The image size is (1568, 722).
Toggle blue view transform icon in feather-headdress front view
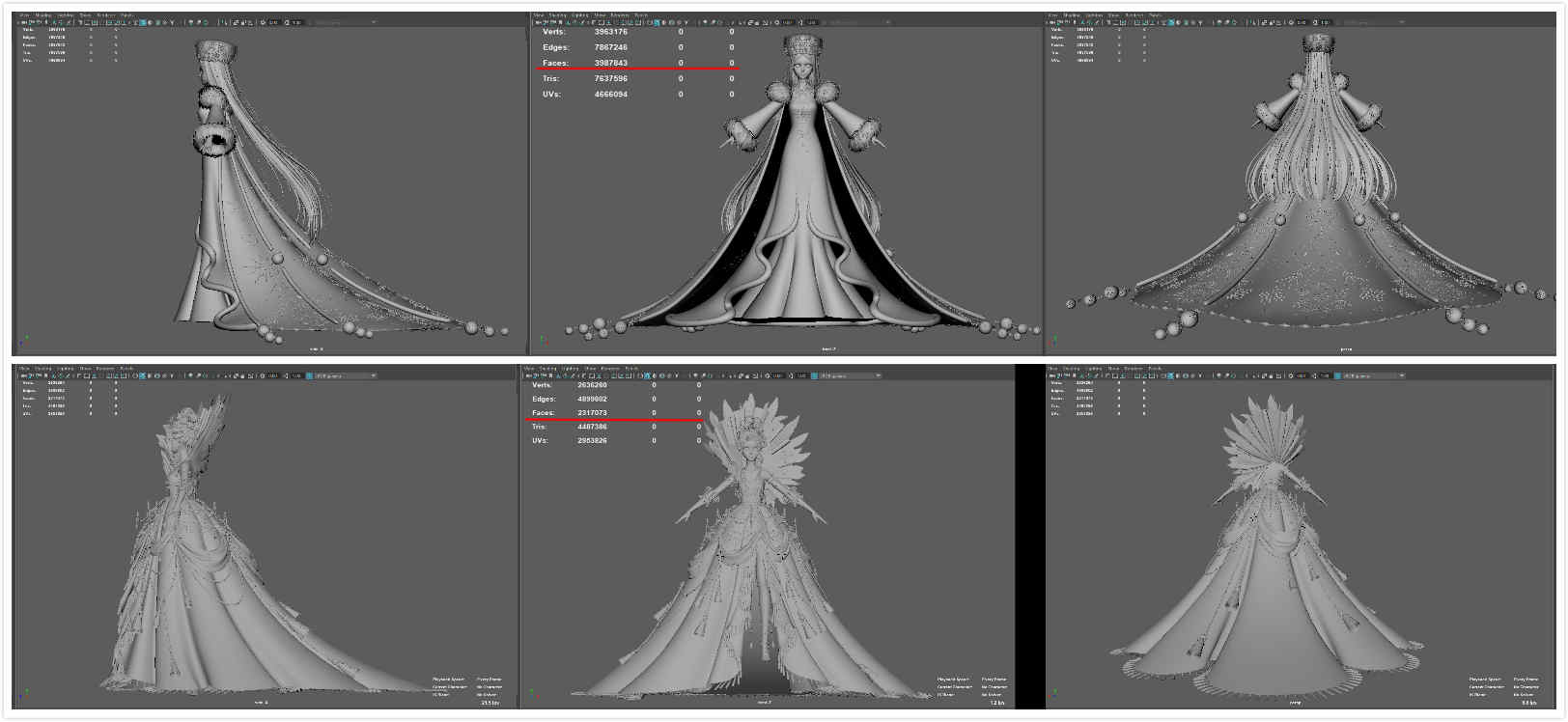click(x=814, y=375)
